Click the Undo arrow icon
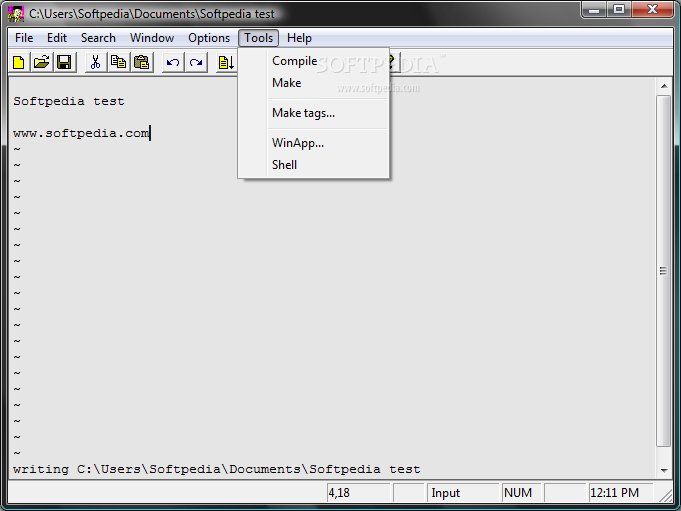 pyautogui.click(x=173, y=63)
